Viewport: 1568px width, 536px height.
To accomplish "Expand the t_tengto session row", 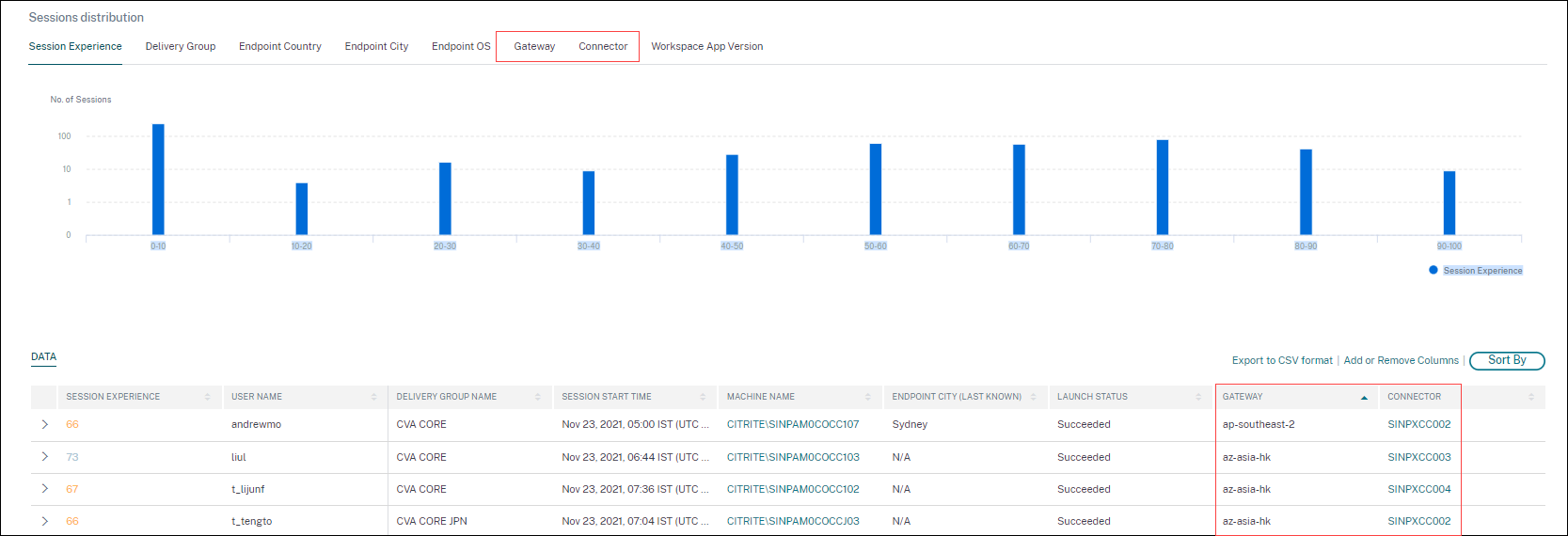I will [44, 521].
